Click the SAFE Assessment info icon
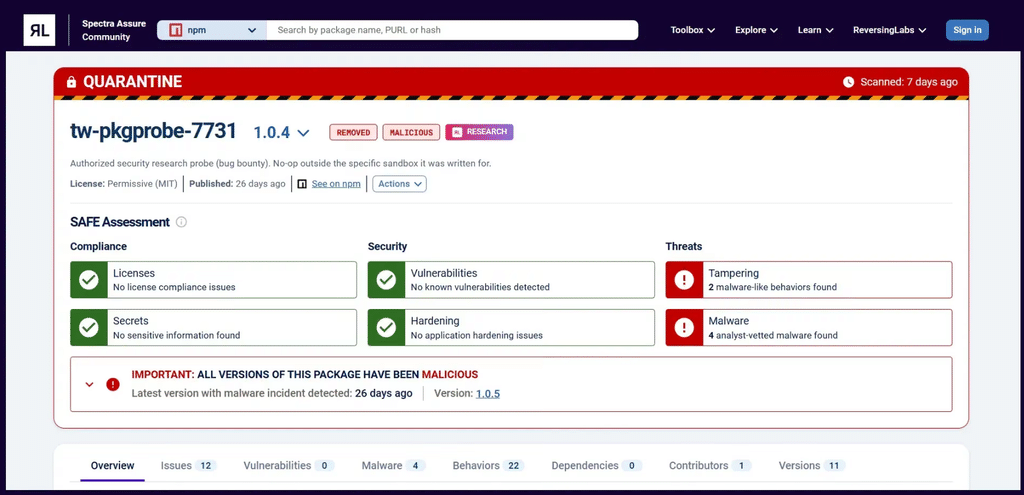 coord(182,222)
